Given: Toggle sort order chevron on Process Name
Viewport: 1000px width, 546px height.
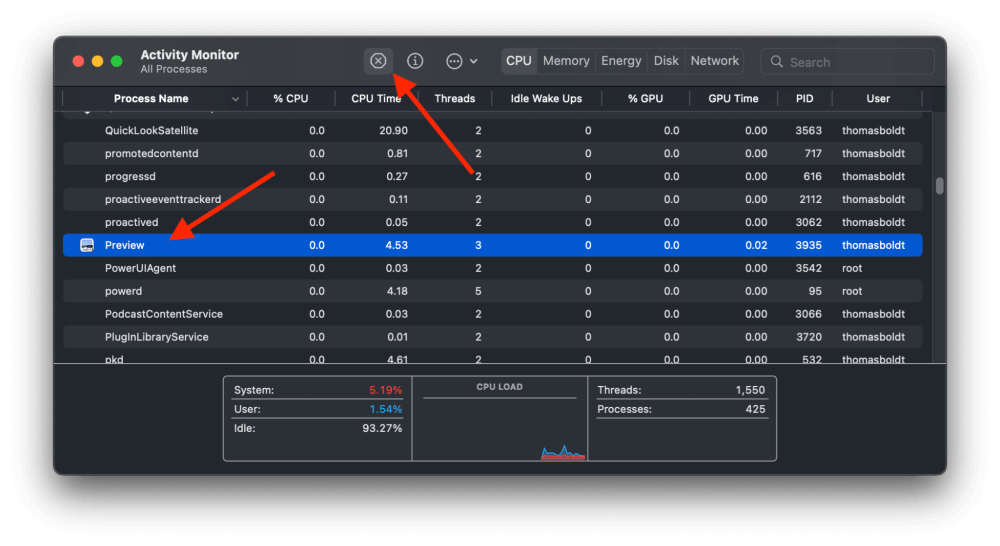Looking at the screenshot, I should point(235,100).
